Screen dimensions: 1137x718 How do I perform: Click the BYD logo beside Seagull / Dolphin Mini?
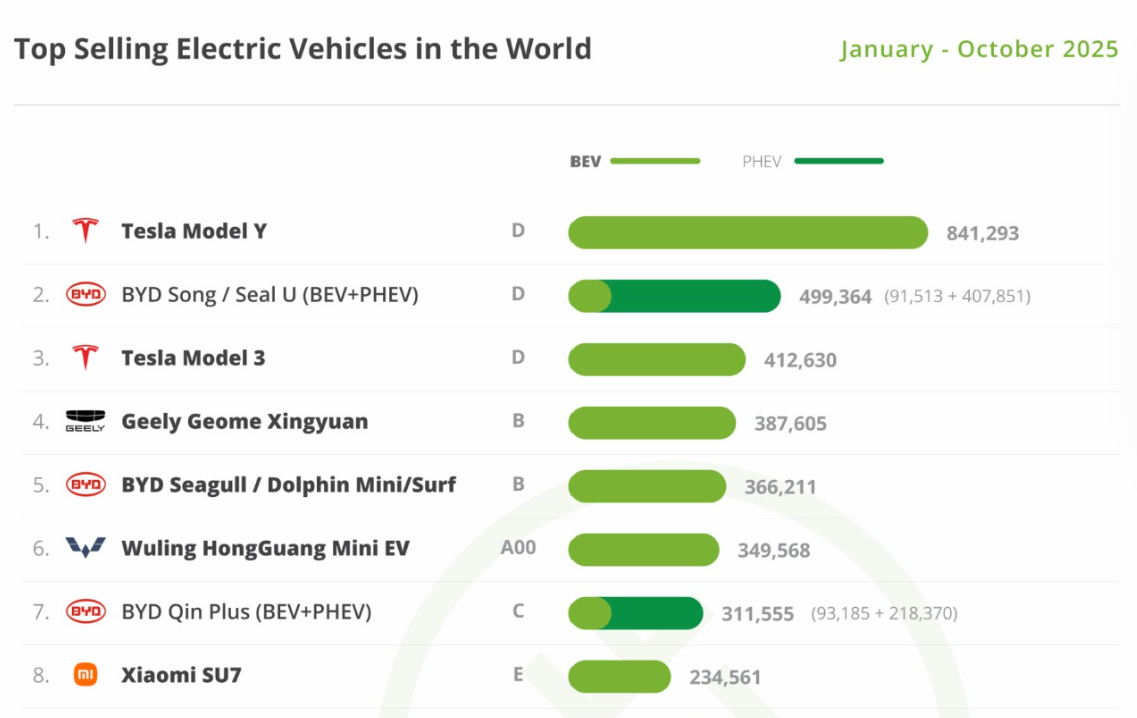85,485
